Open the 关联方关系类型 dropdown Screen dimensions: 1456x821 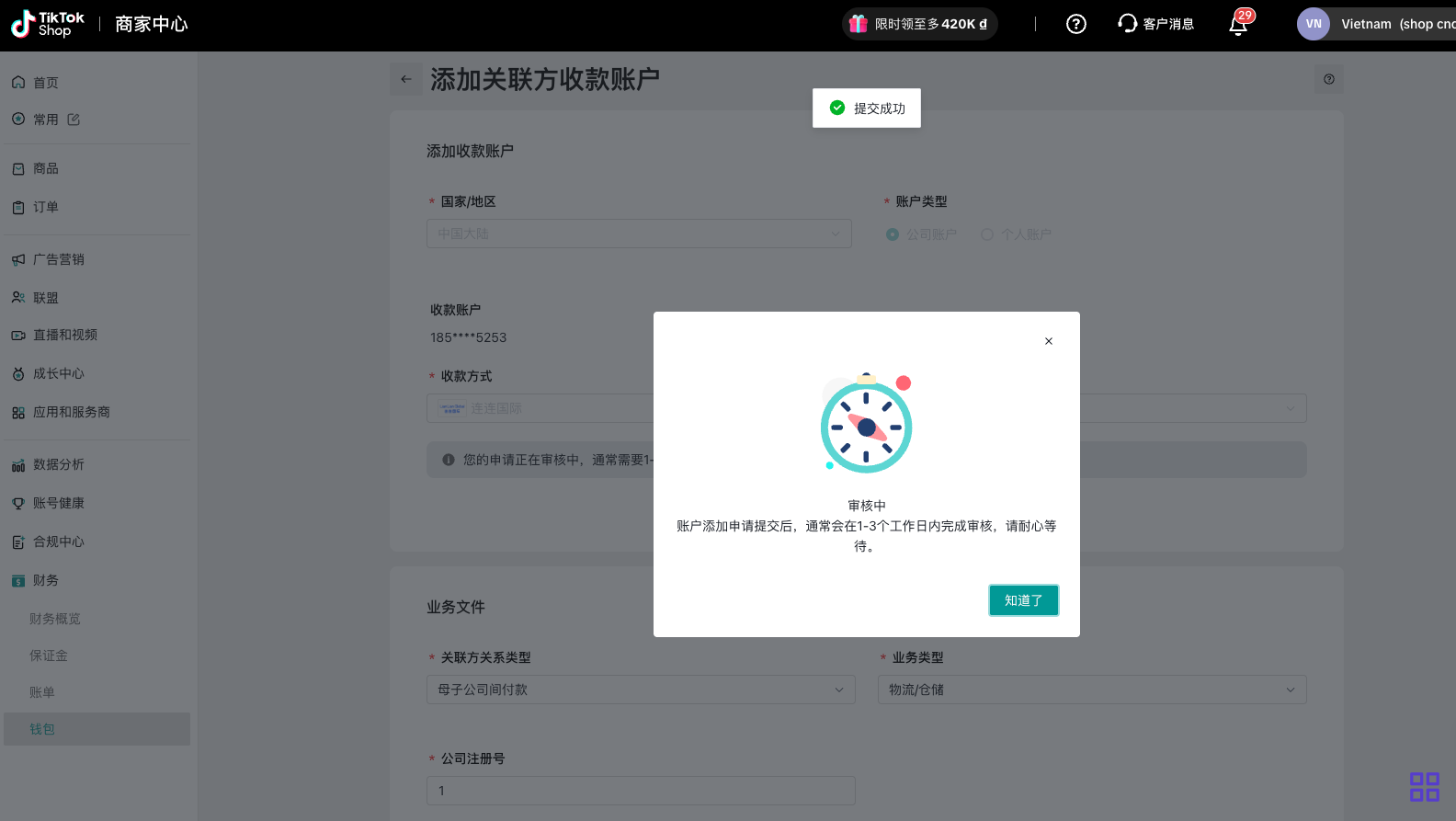(x=640, y=690)
